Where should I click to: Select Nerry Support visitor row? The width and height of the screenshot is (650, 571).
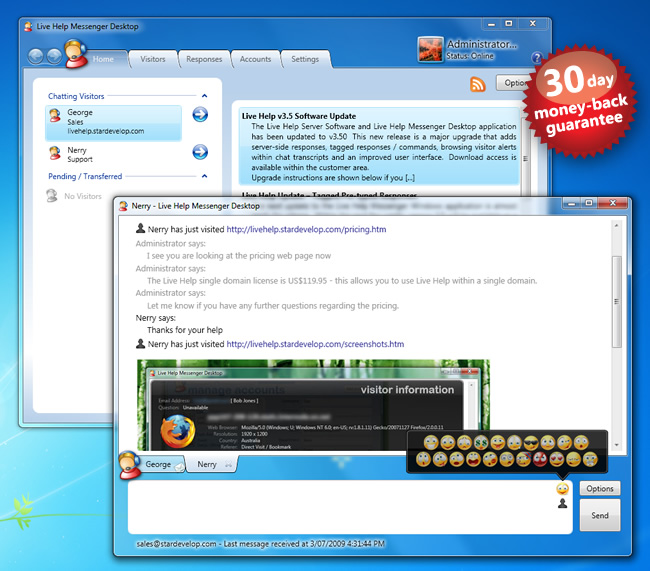(114, 153)
